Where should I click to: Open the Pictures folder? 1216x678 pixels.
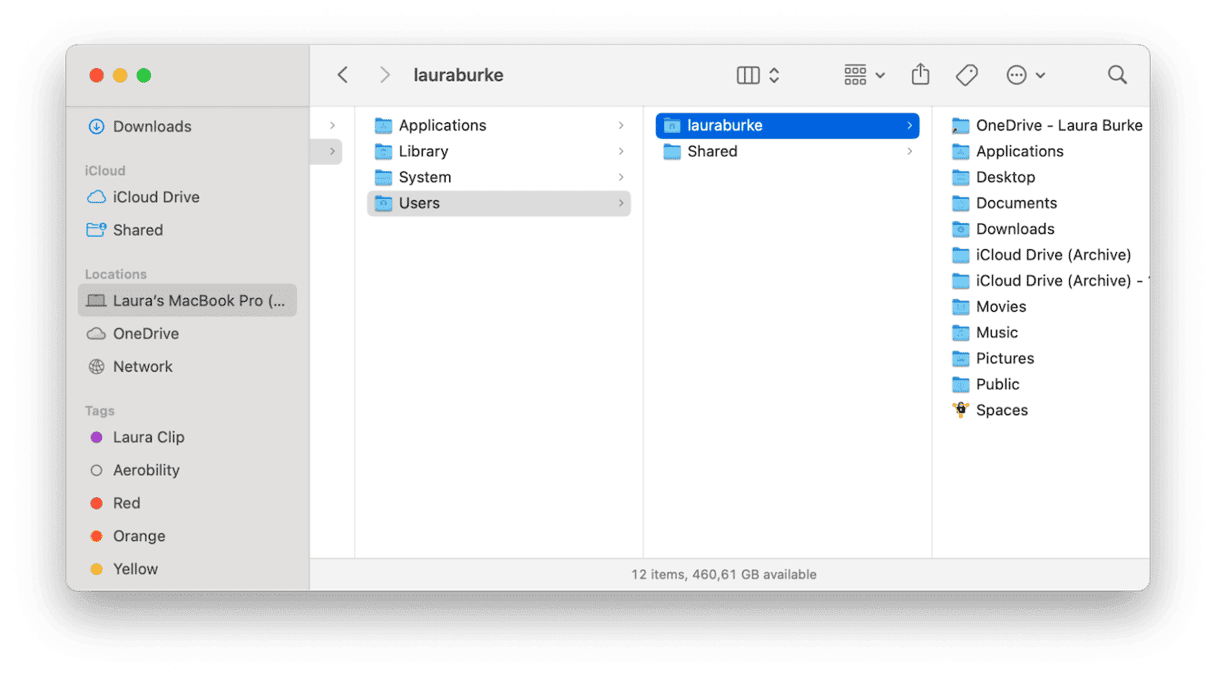pos(1005,358)
